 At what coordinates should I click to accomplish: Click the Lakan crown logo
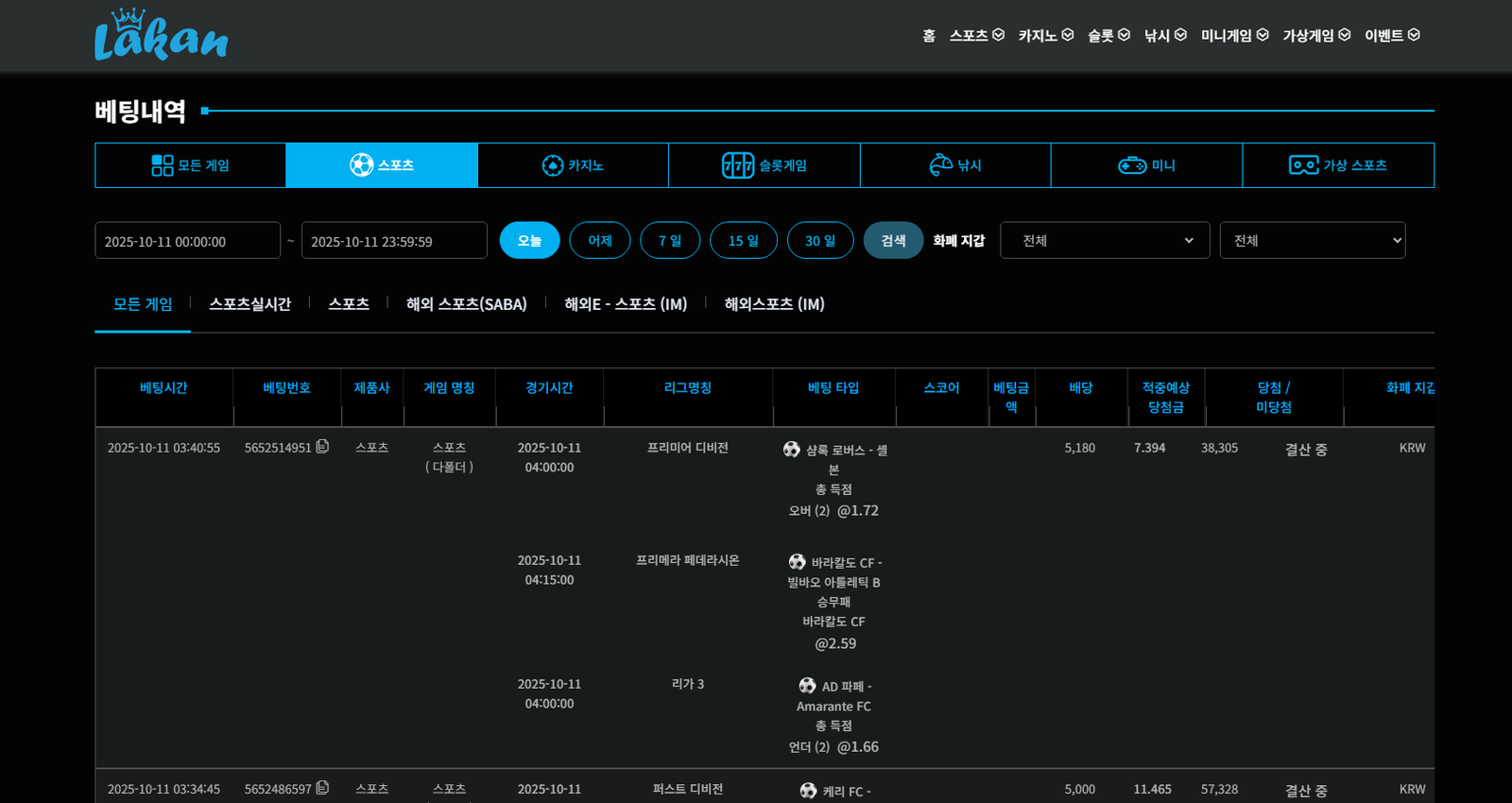[161, 35]
